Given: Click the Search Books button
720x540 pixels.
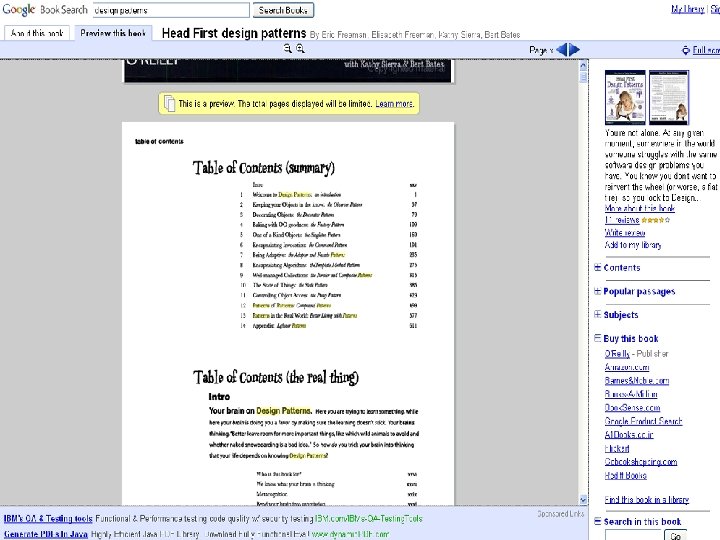Looking at the screenshot, I should pyautogui.click(x=283, y=10).
